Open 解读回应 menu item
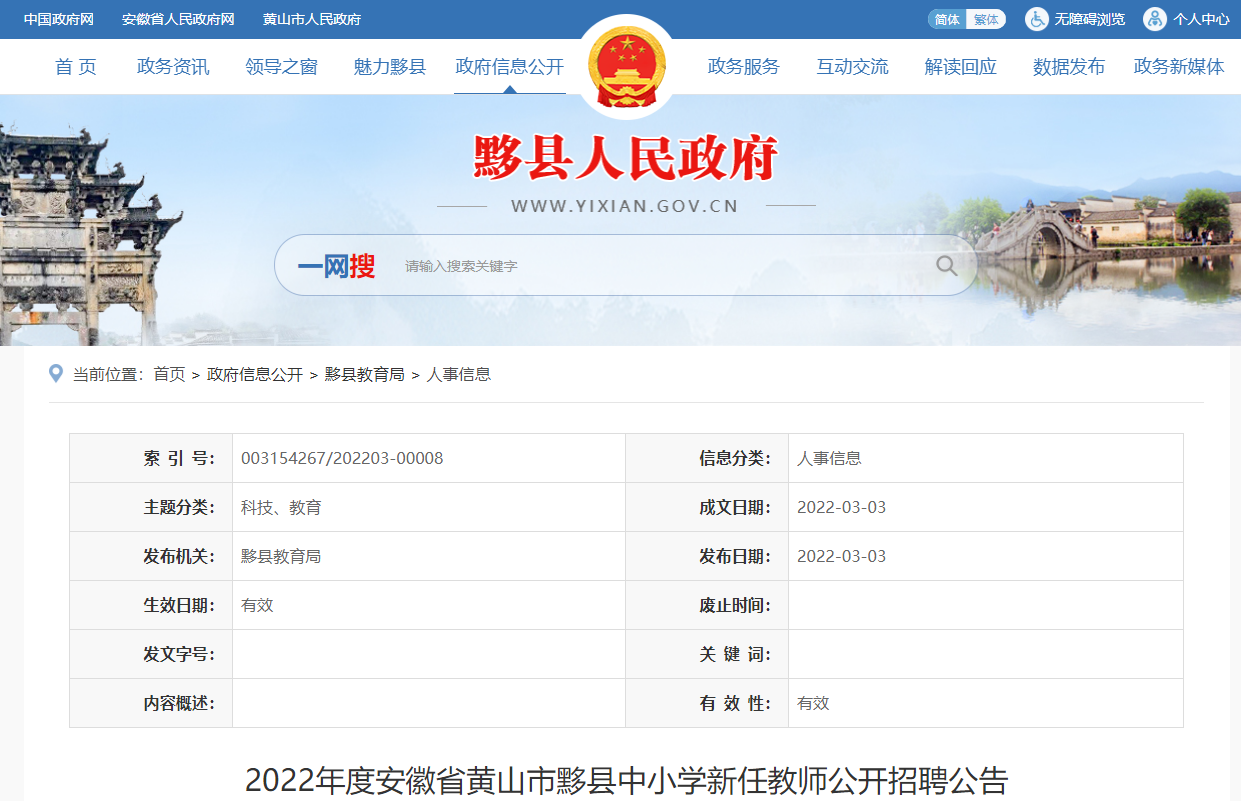This screenshot has height=801, width=1241. (961, 67)
